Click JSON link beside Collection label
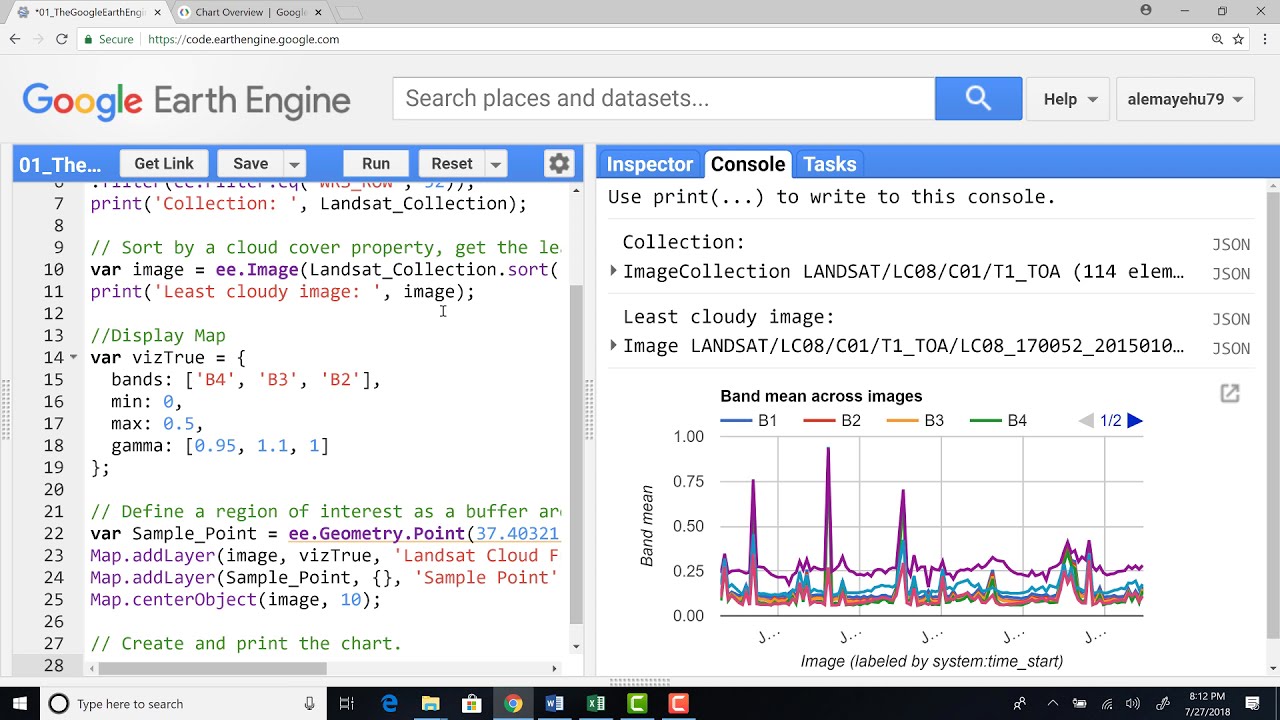 1231,244
